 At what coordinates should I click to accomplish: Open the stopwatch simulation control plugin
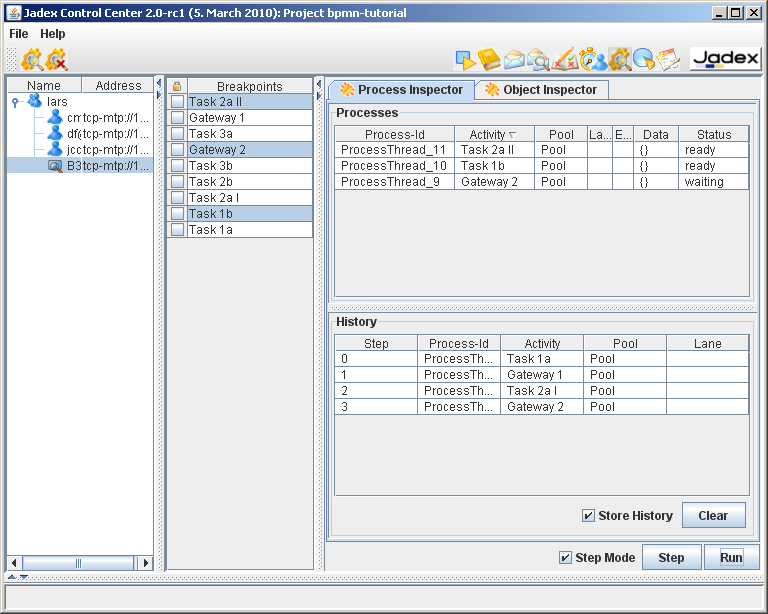click(592, 60)
